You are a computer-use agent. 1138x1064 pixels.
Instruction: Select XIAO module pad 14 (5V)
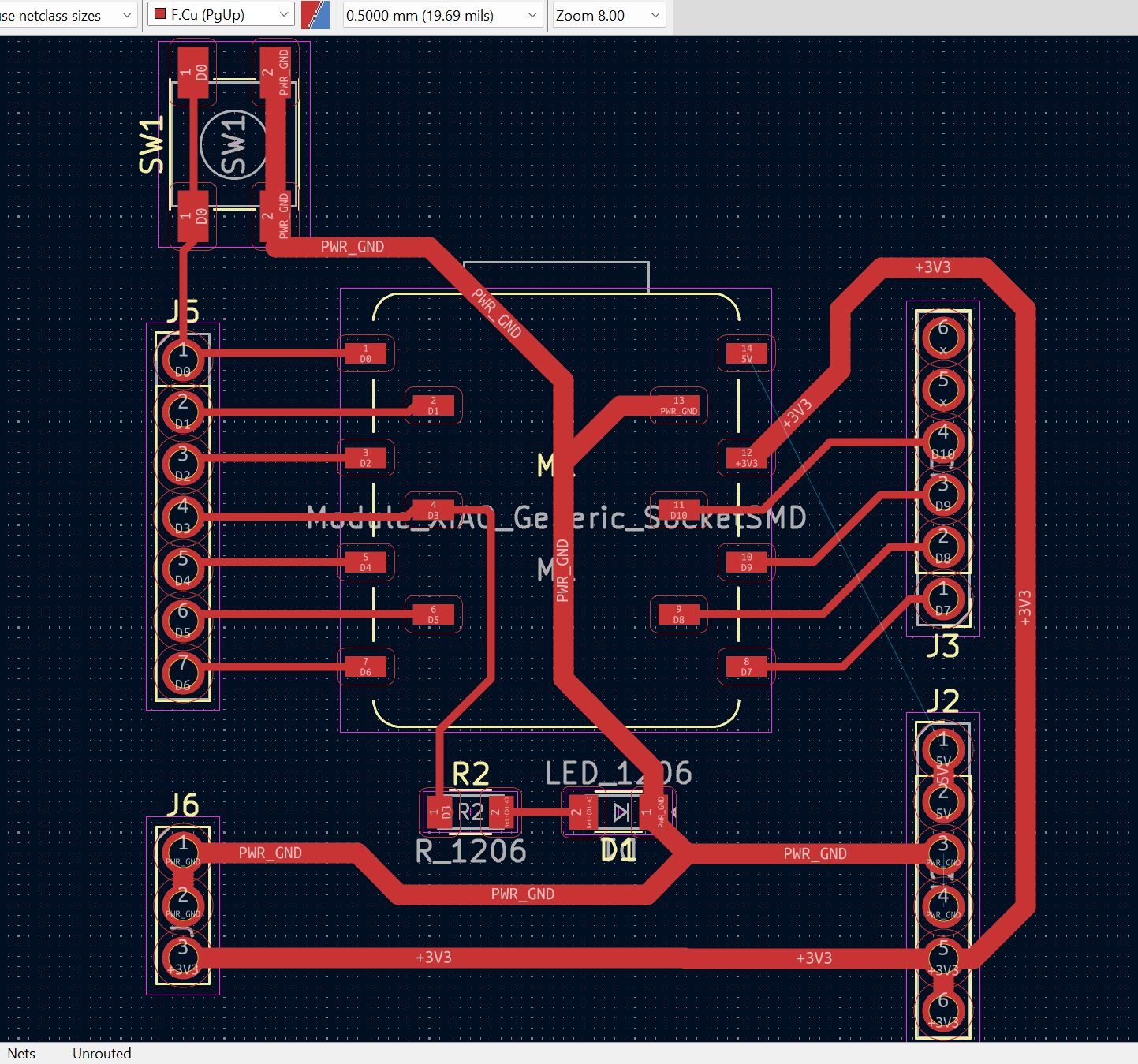coord(746,353)
